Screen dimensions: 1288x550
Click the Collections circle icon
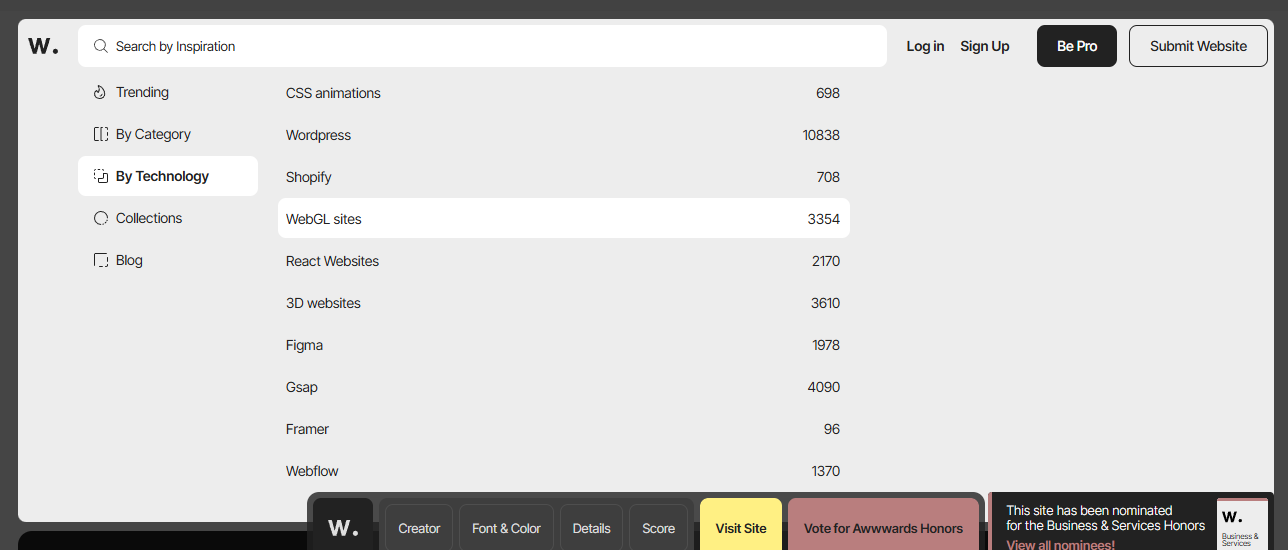point(100,218)
